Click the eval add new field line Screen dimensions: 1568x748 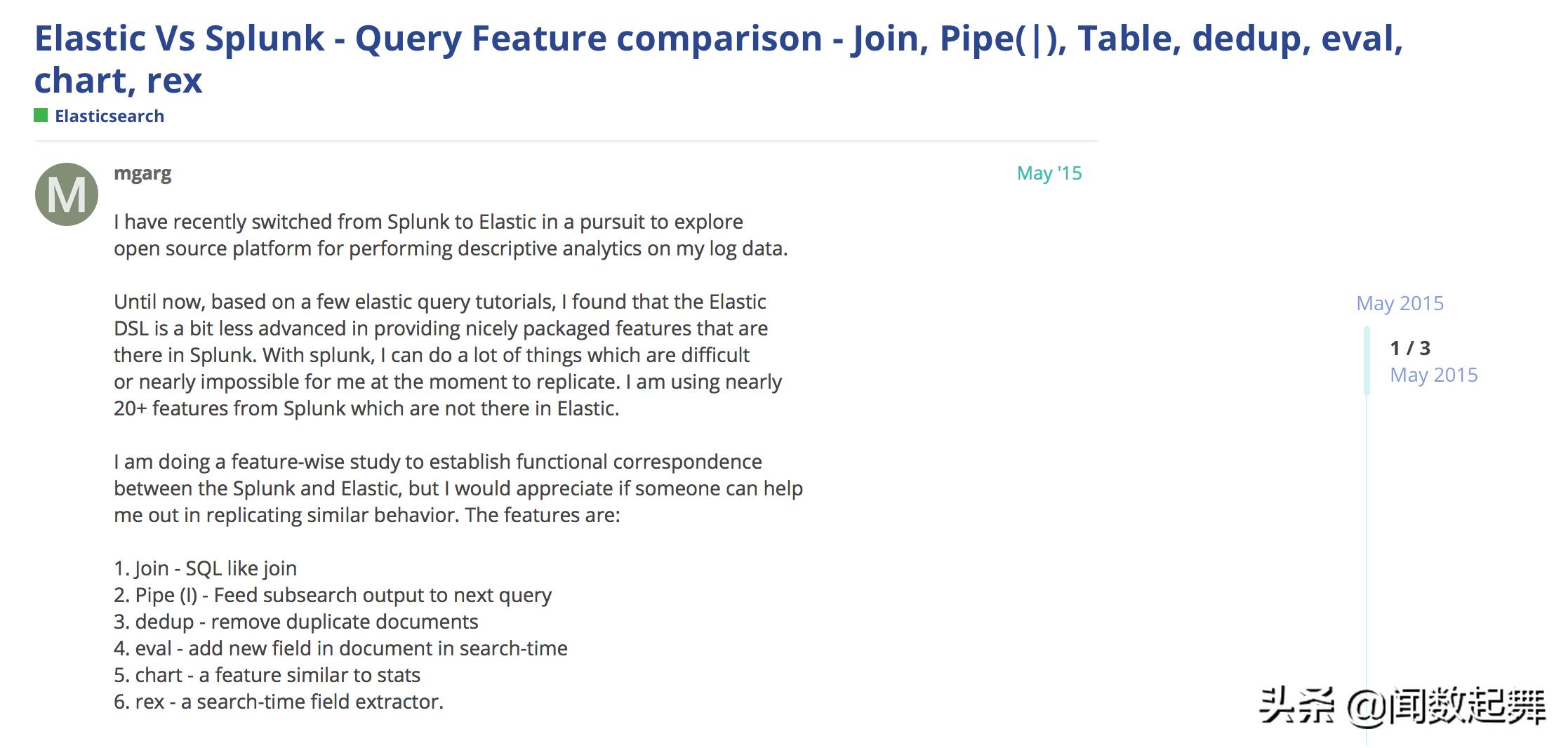pos(340,648)
